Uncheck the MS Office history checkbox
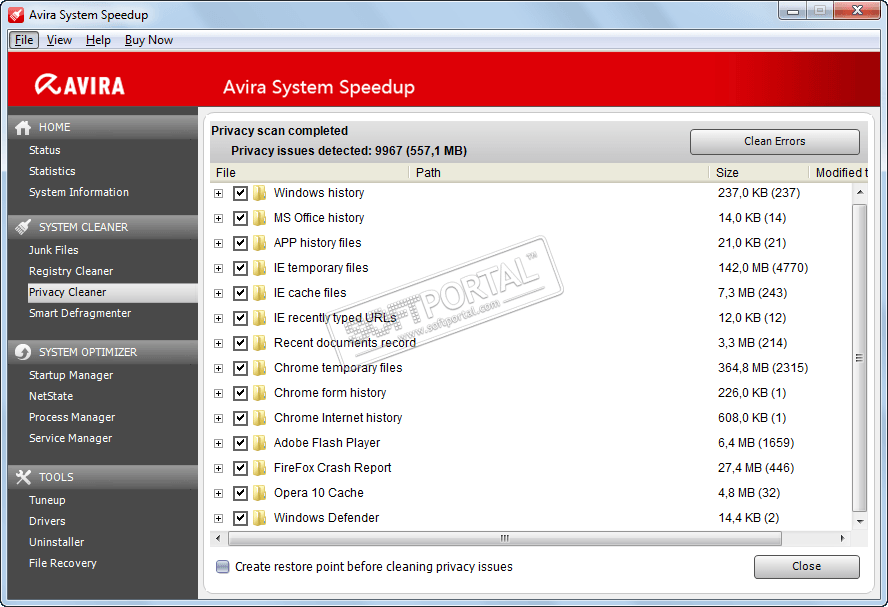This screenshot has width=888, height=607. [240, 218]
